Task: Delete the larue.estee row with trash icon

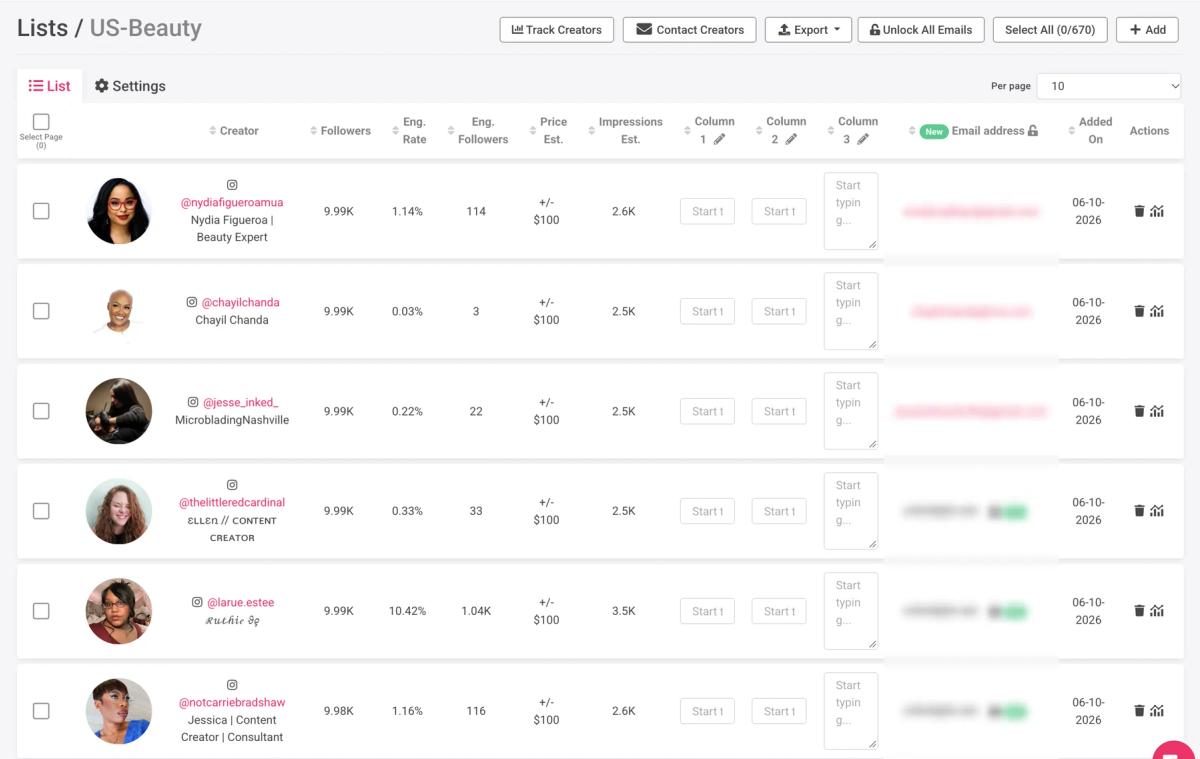Action: click(x=1139, y=611)
